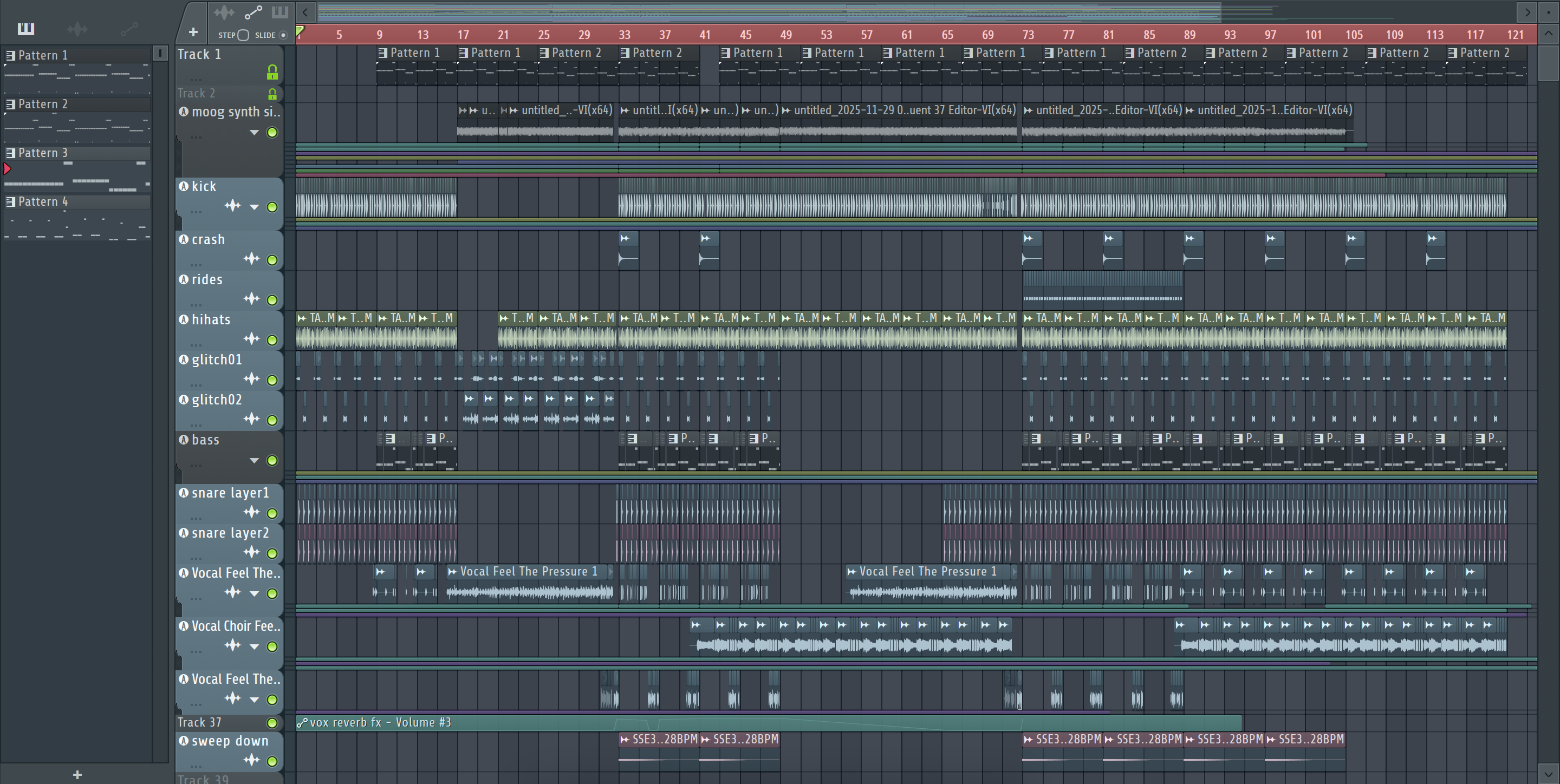The height and width of the screenshot is (784, 1560).
Task: Click the bar 73 marker on timeline
Action: click(x=1028, y=35)
